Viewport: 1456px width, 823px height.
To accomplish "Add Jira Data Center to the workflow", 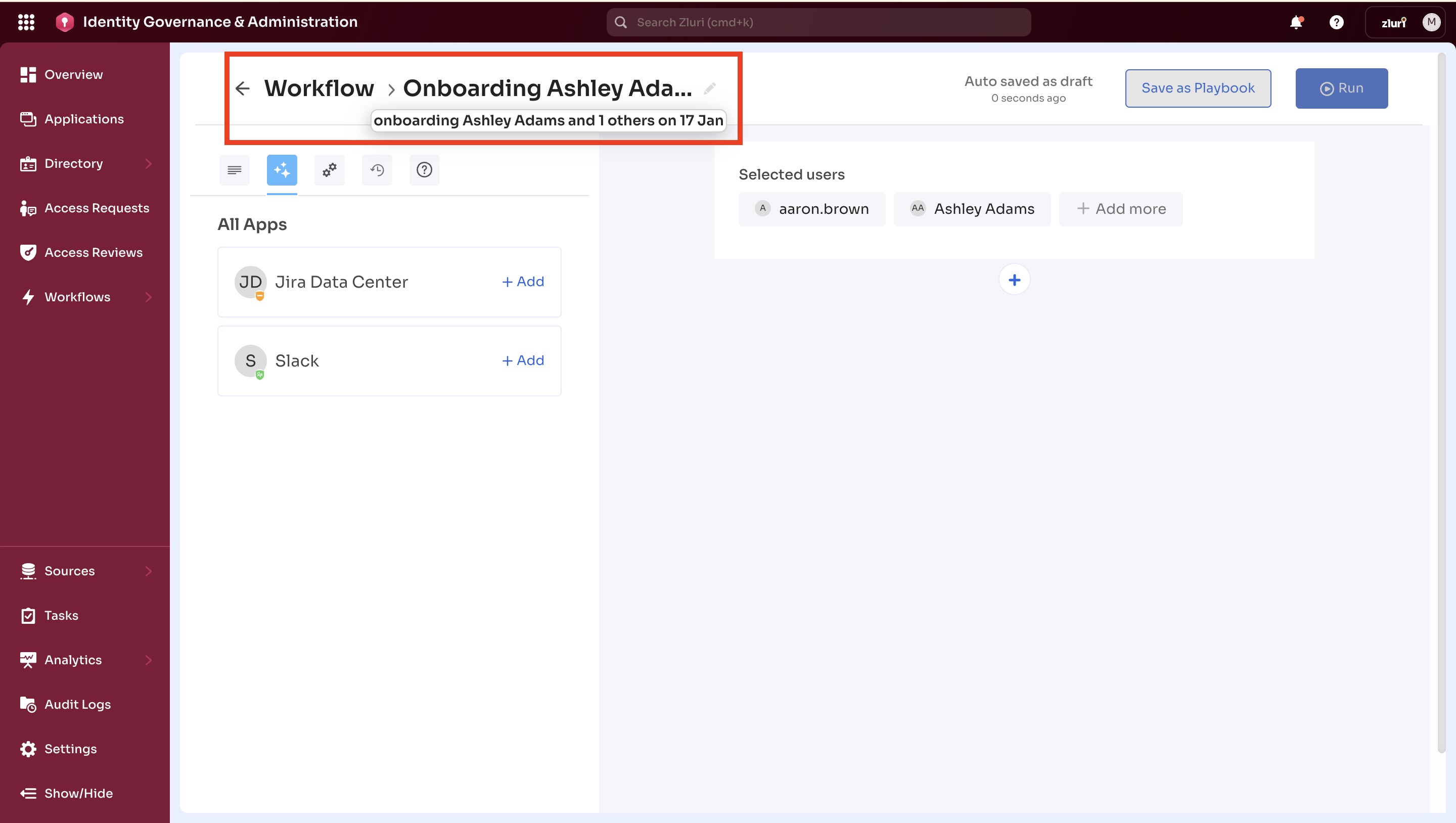I will 522,281.
